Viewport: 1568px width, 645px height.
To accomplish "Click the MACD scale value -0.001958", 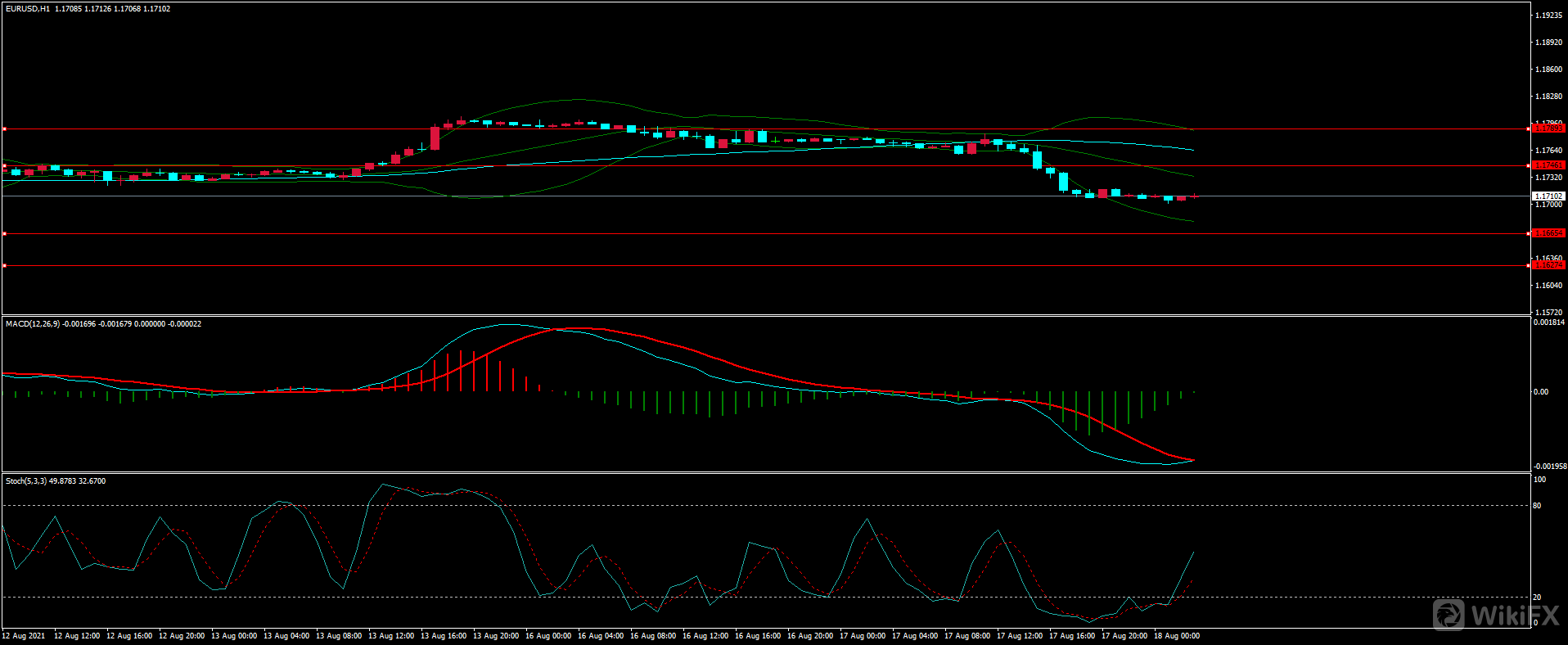I will point(1549,467).
